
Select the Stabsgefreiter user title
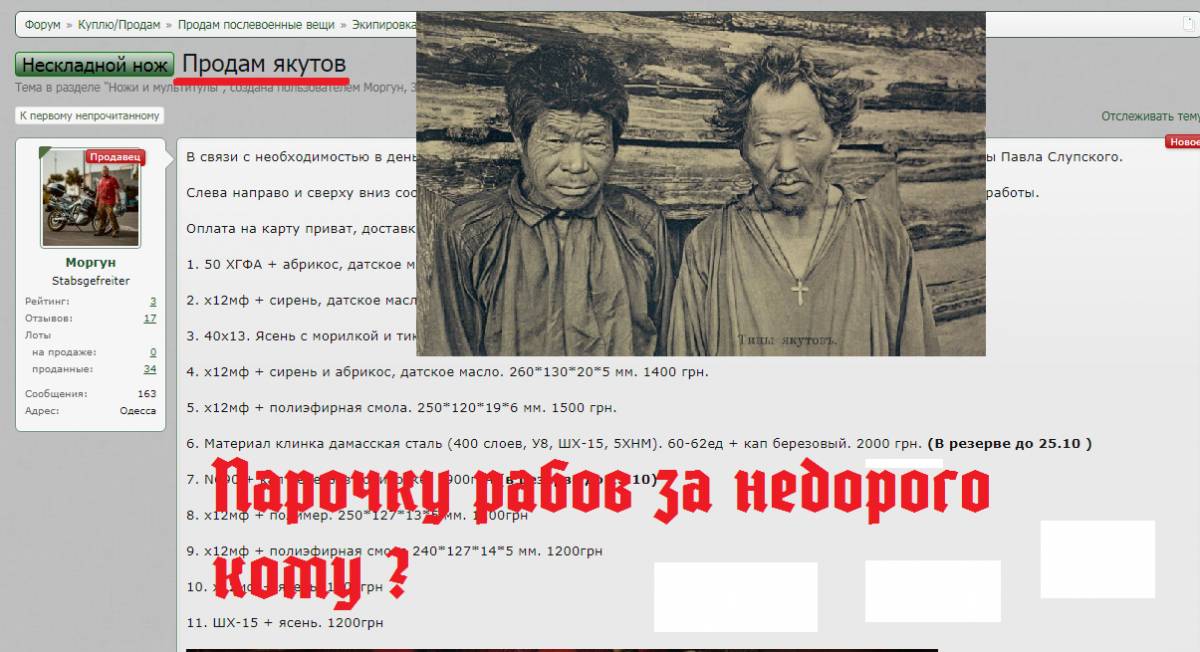pyautogui.click(x=91, y=281)
